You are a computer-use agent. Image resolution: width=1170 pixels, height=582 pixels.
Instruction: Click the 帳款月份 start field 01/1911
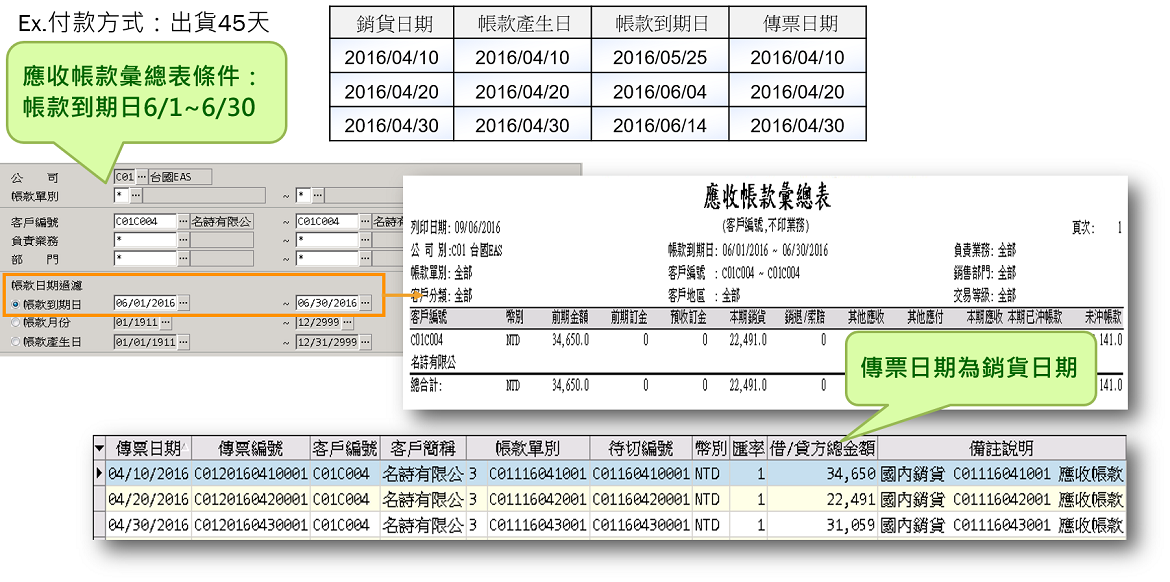(136, 323)
